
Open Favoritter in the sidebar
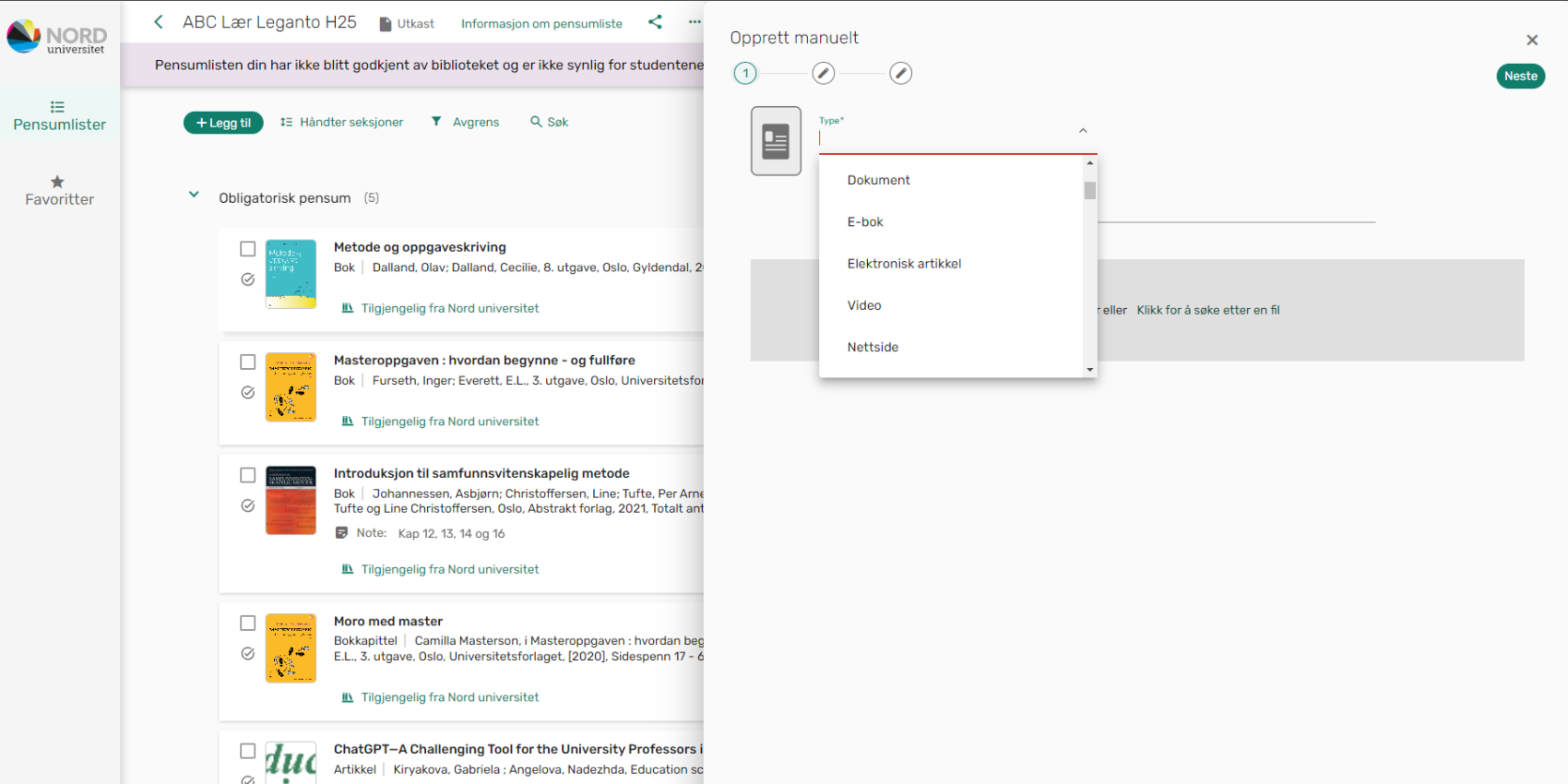pyautogui.click(x=60, y=191)
